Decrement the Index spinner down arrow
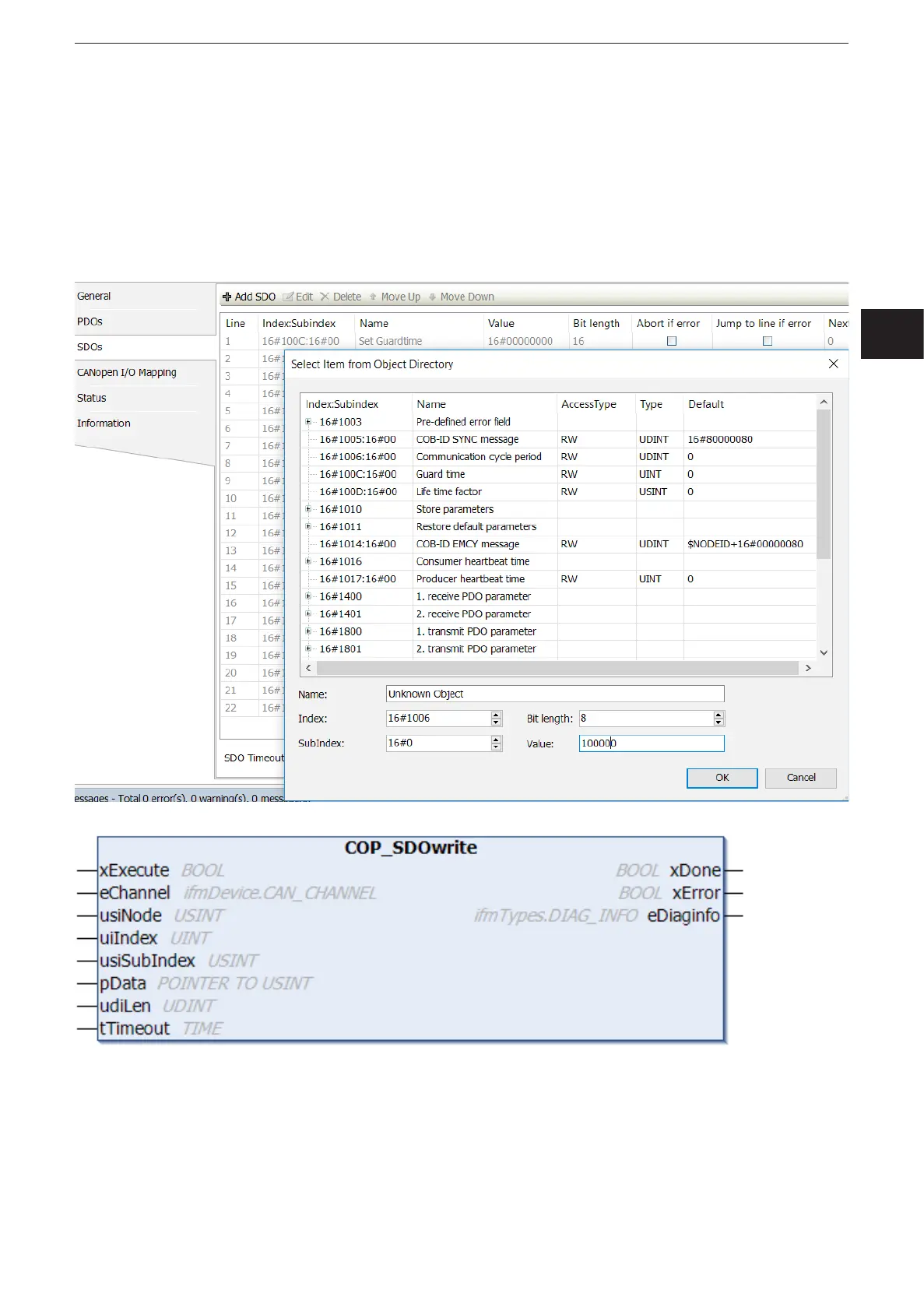The height and width of the screenshot is (1311, 924). point(497,722)
